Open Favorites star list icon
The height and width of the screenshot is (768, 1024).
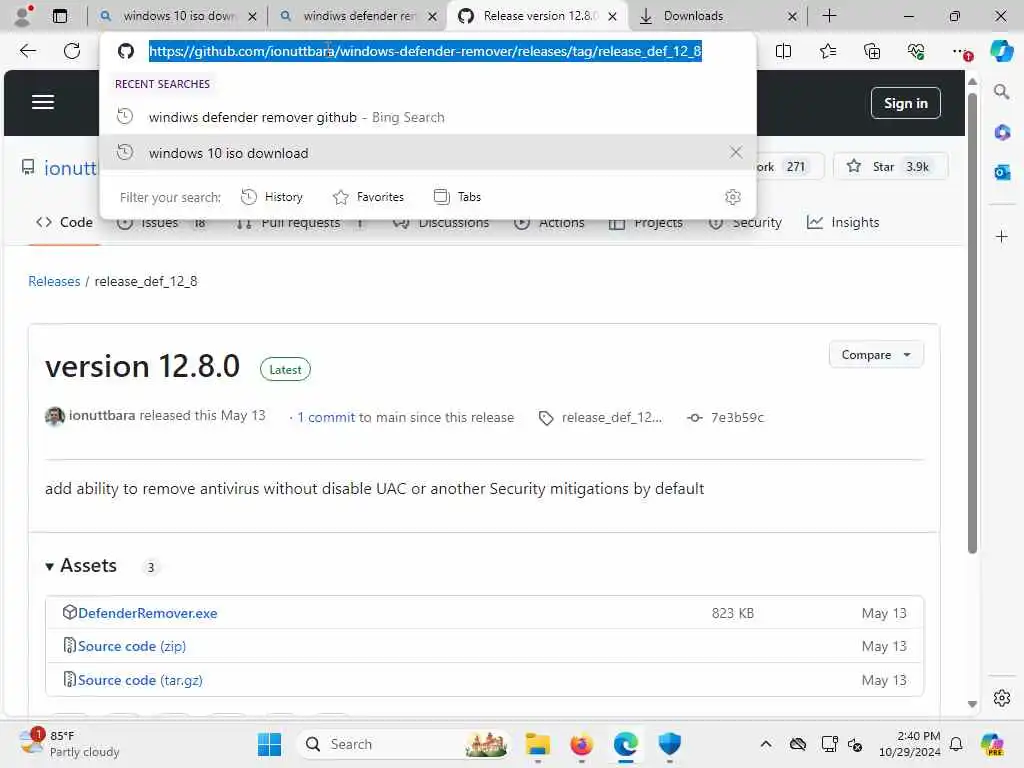pos(827,51)
